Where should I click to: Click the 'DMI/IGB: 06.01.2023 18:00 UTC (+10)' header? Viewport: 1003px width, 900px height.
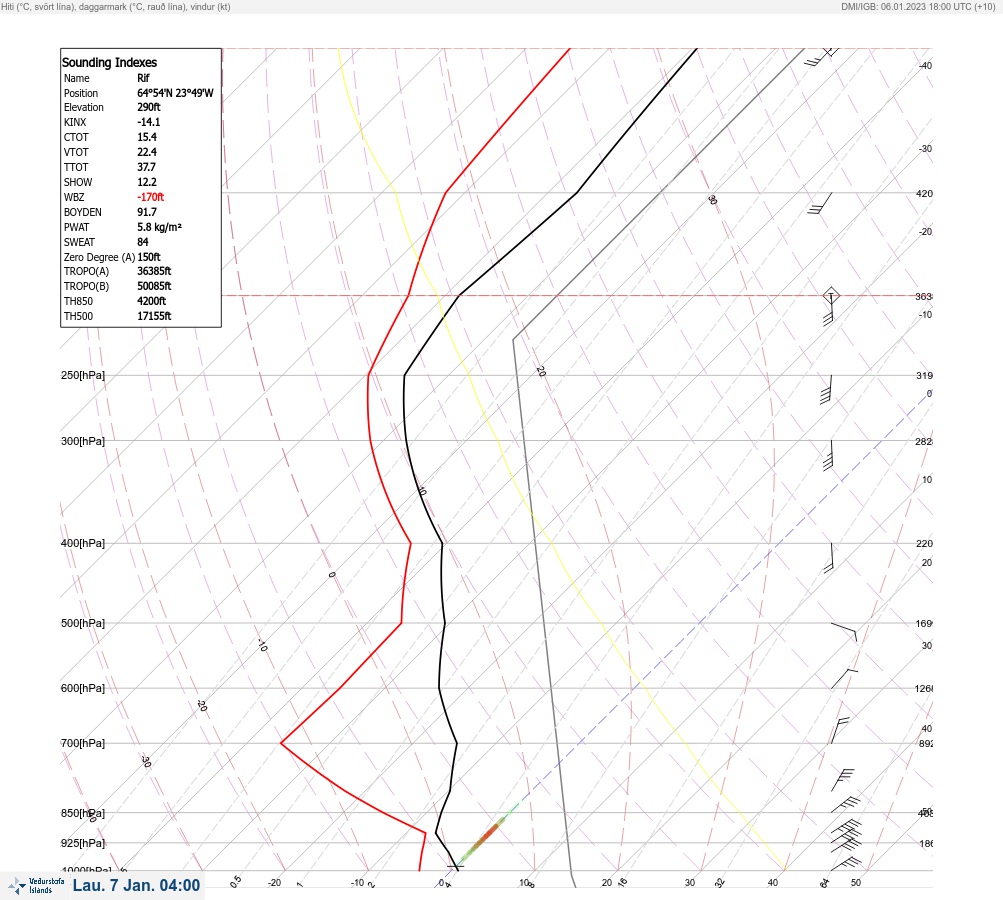[x=919, y=7]
